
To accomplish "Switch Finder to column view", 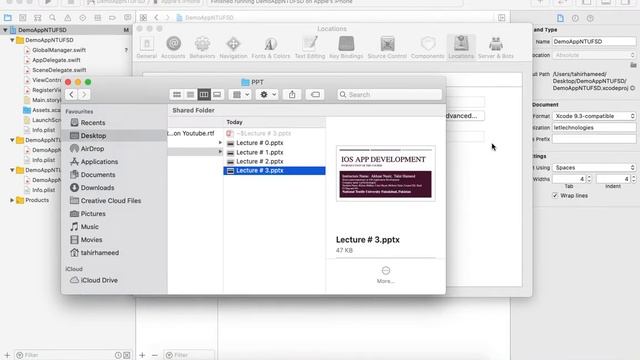I will pyautogui.click(x=204, y=95).
